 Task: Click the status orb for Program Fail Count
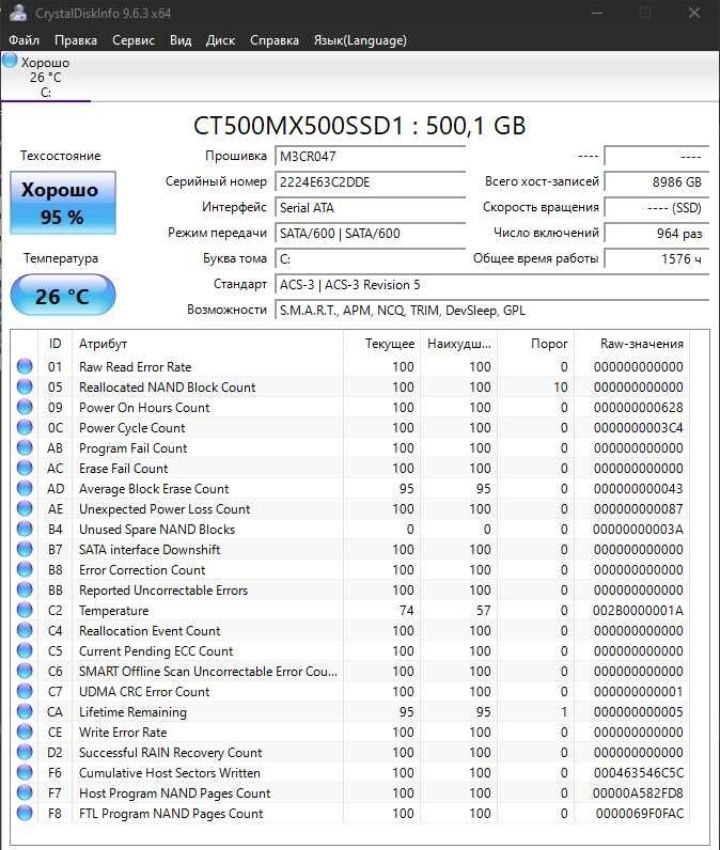pyautogui.click(x=24, y=448)
